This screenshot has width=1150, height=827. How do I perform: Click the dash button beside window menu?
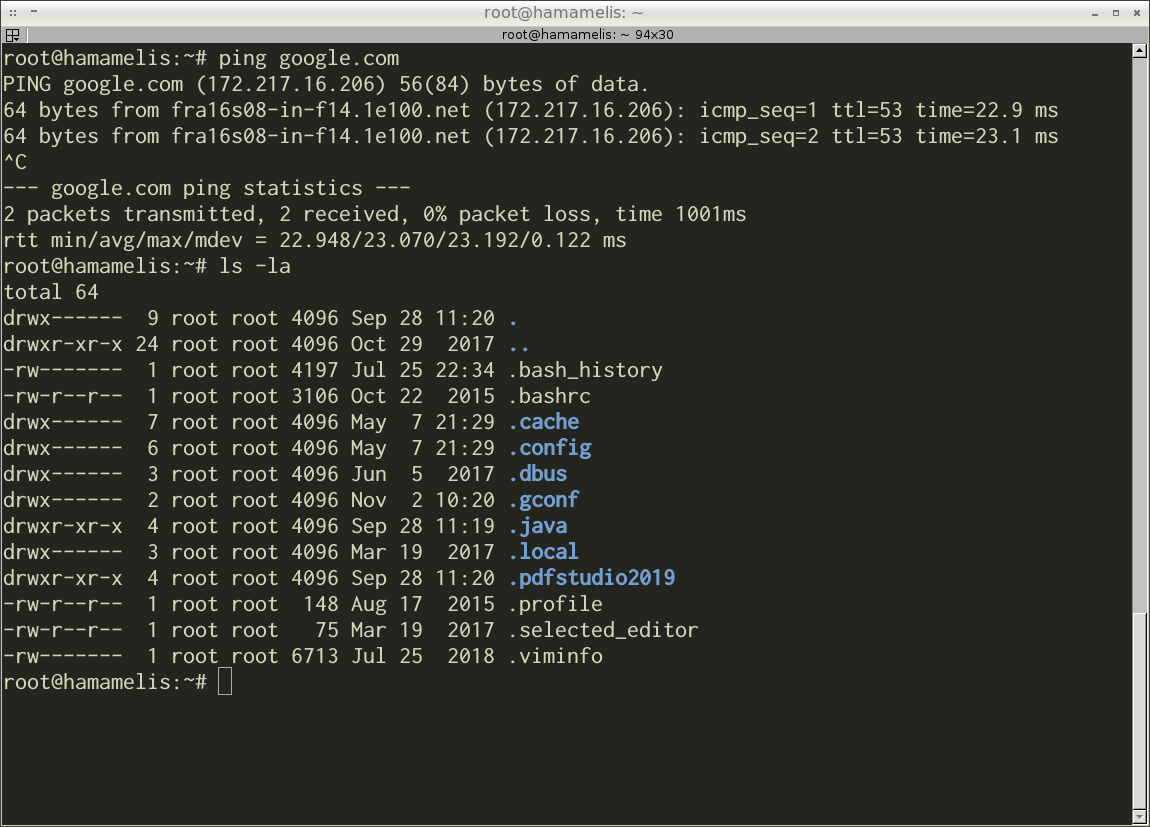[x=33, y=12]
